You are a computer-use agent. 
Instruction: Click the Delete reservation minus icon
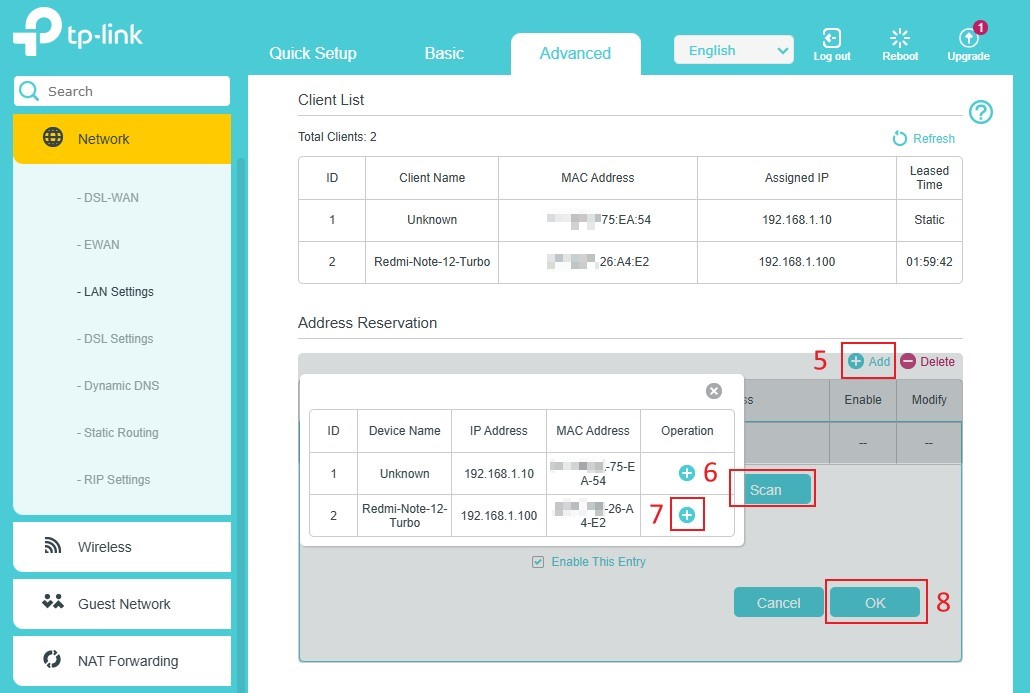[x=908, y=362]
